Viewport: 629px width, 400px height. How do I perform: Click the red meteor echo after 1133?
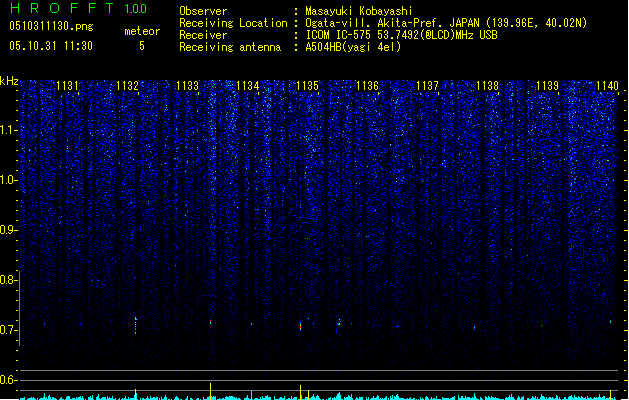click(x=210, y=322)
